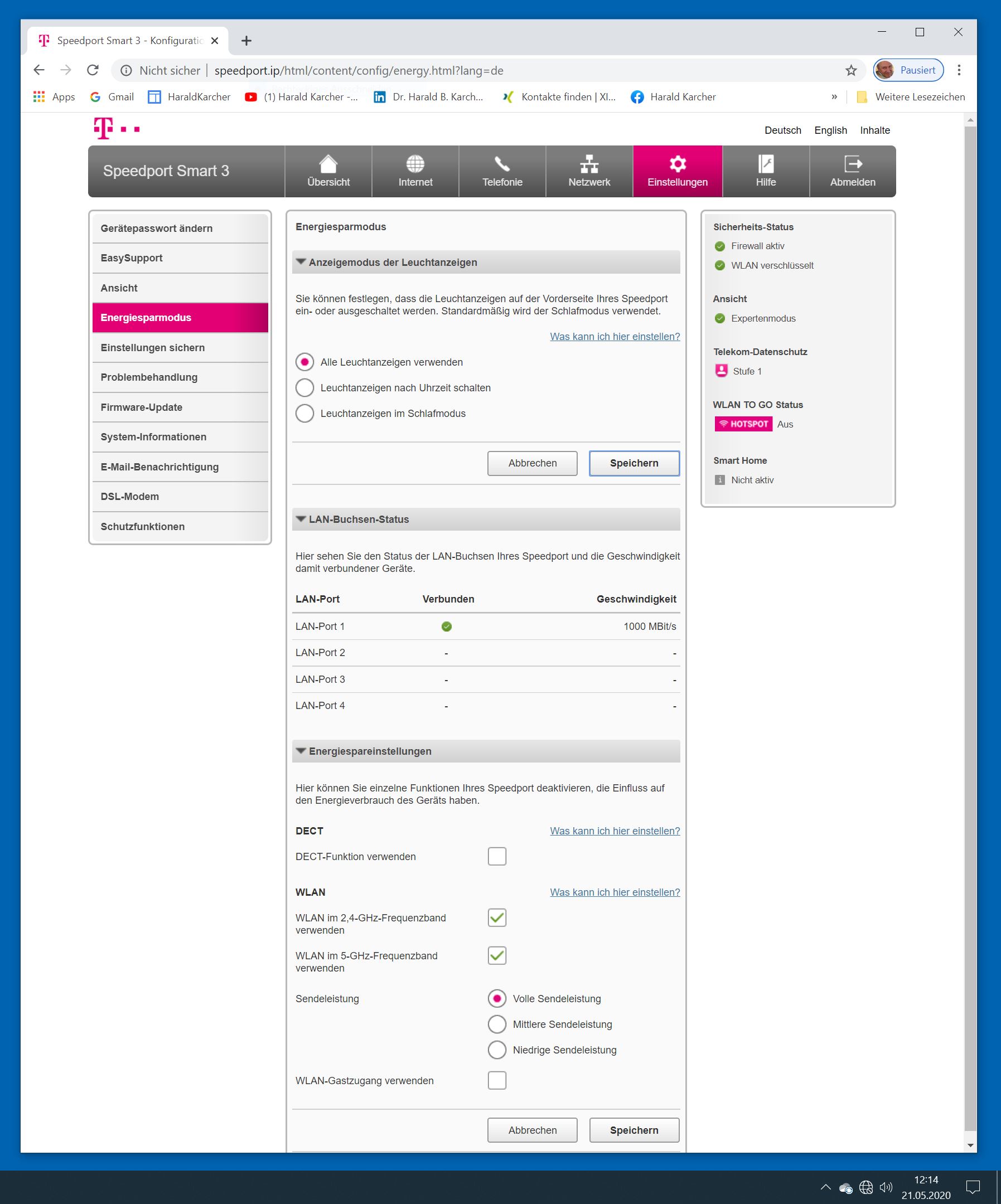The image size is (1001, 1204).
Task: Select Leuchtanzeigen im Schlafmodus
Action: click(x=304, y=414)
